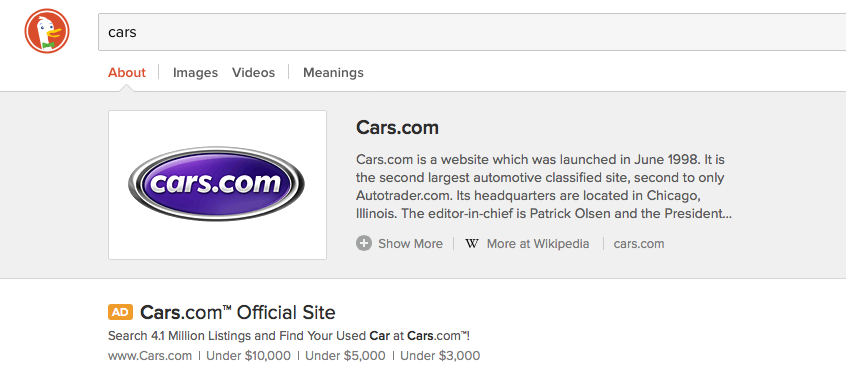Visit the cars.com link in info box
The height and width of the screenshot is (387, 846).
(639, 243)
